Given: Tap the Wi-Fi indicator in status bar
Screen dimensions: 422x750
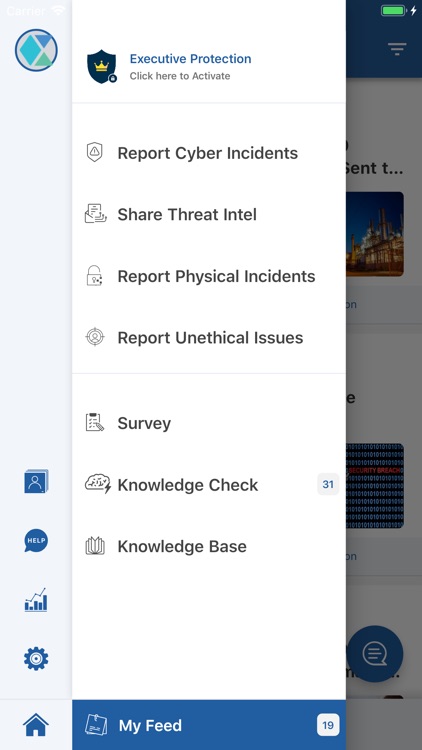Looking at the screenshot, I should click(x=58, y=10).
